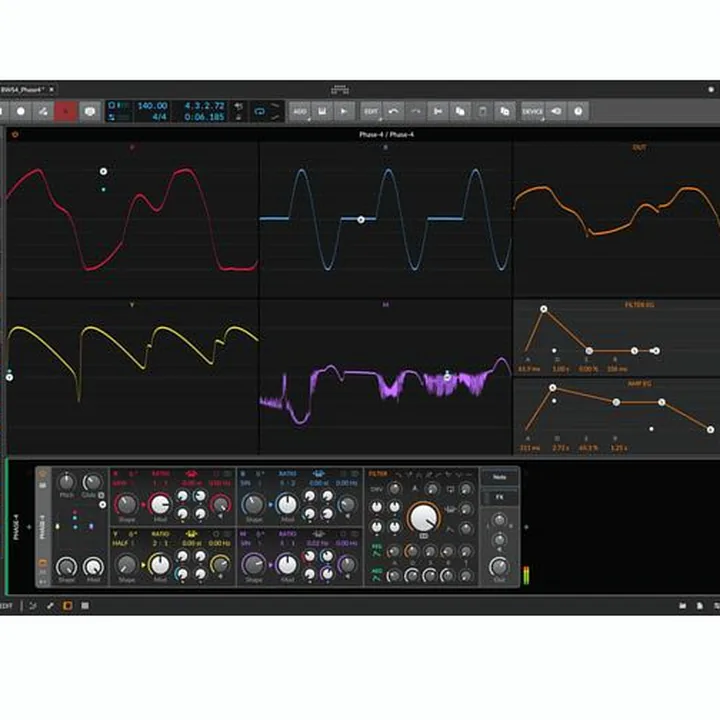This screenshot has width=720, height=720.
Task: Click the browser folder icon at bottom right
Action: pos(683,606)
